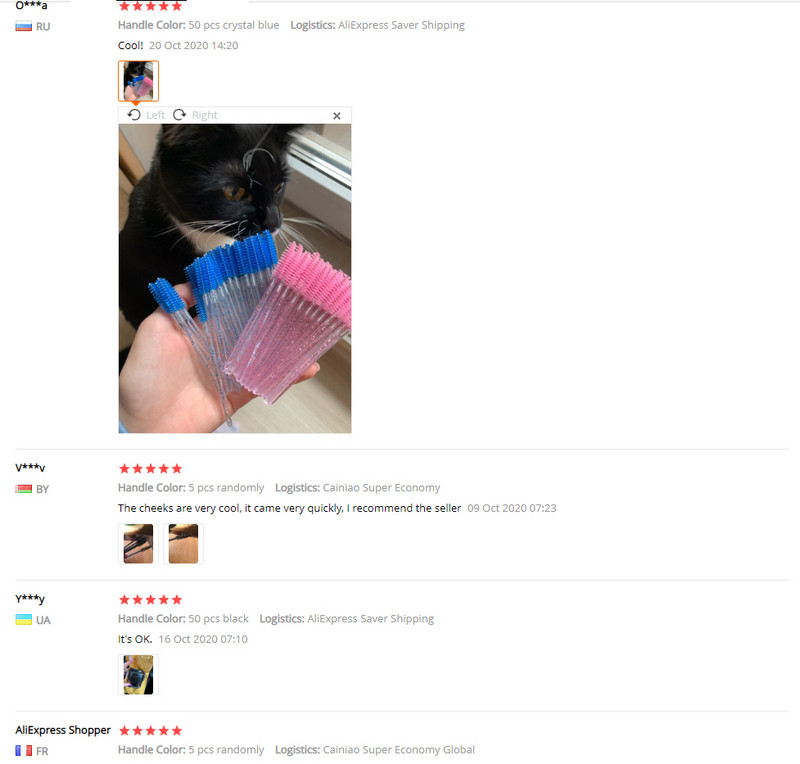Click the five-star rating in V***v's review
Image resolution: width=800 pixels, height=764 pixels.
[151, 469]
